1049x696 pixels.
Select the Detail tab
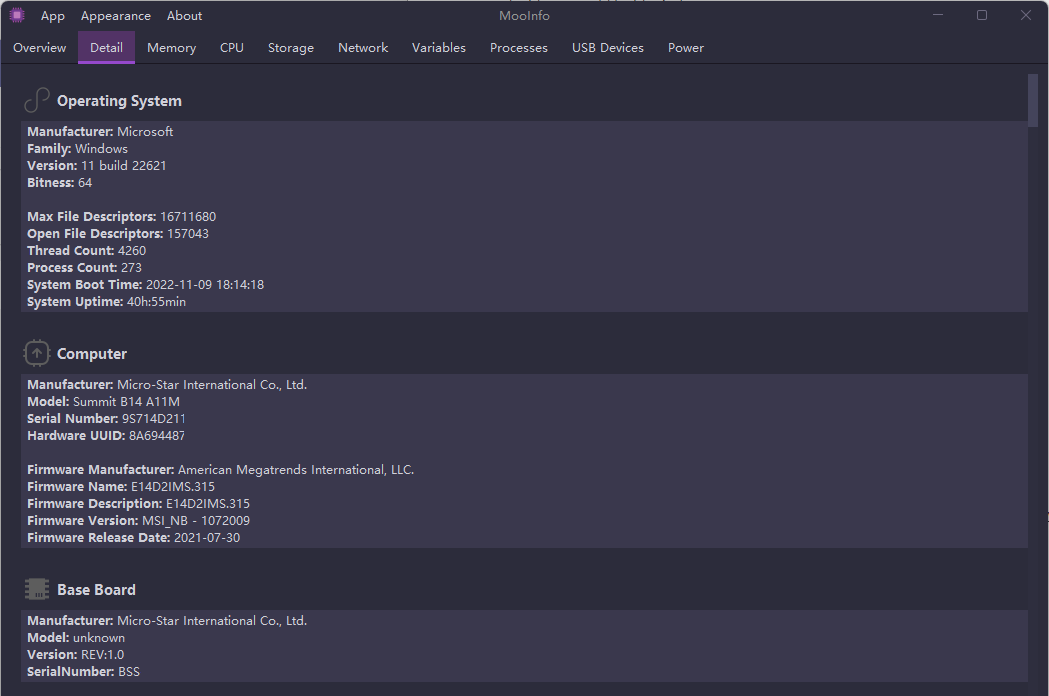pyautogui.click(x=106, y=48)
